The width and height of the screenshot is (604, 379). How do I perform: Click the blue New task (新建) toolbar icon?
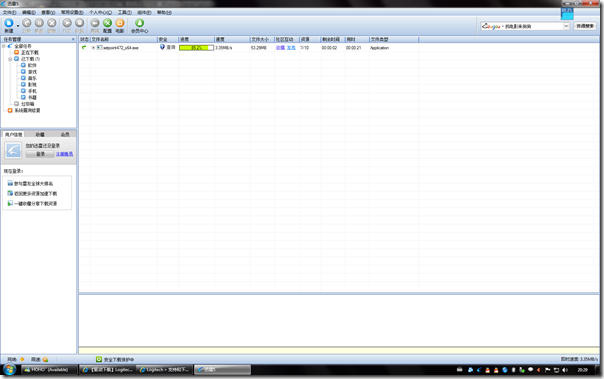pos(9,23)
